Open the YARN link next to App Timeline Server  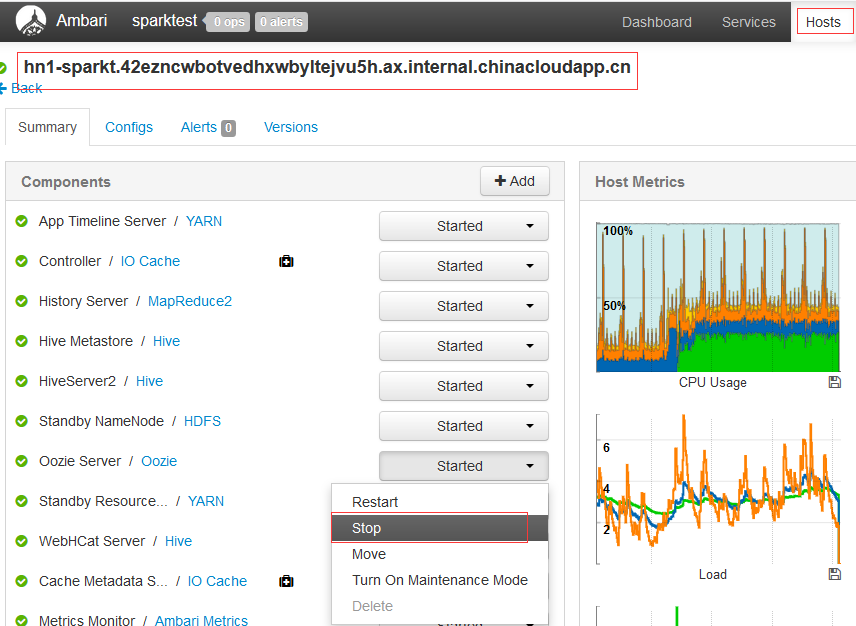[204, 221]
